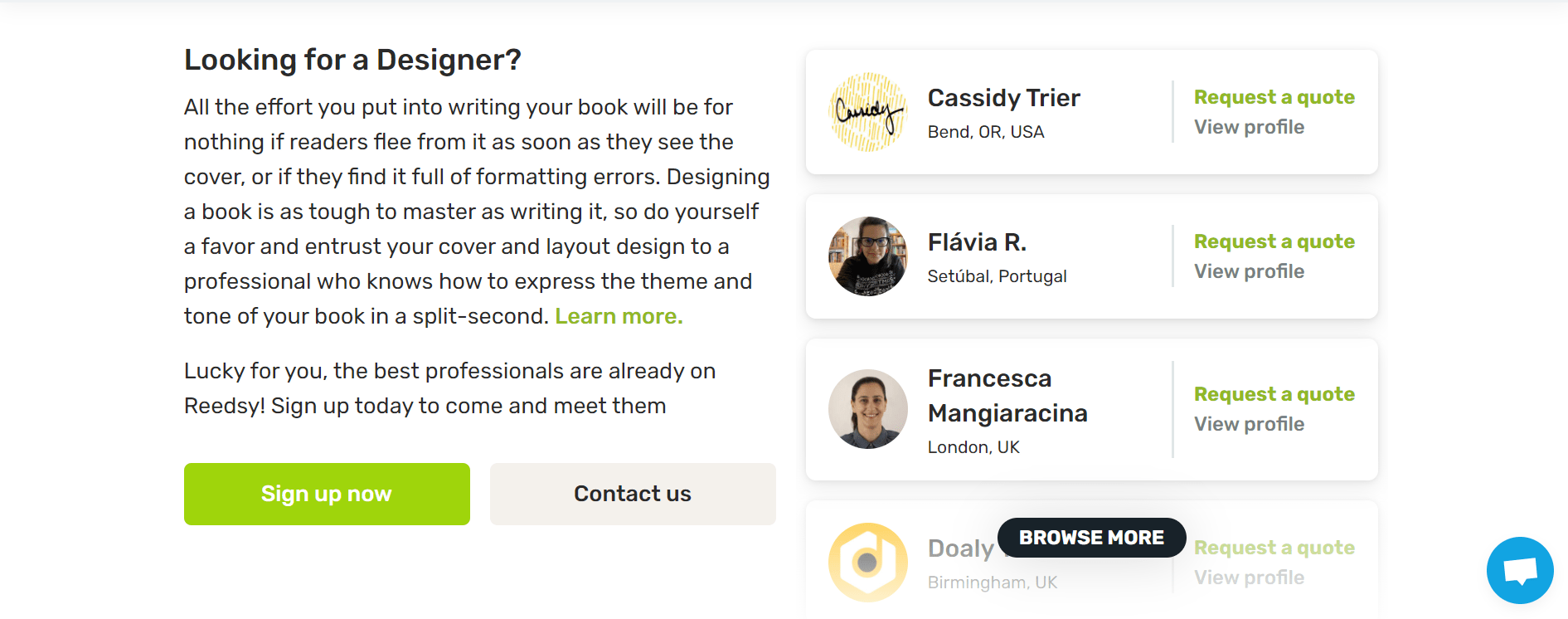Screen dimensions: 1568x619
Task: Request a quote from Flávia R.
Action: point(1274,241)
